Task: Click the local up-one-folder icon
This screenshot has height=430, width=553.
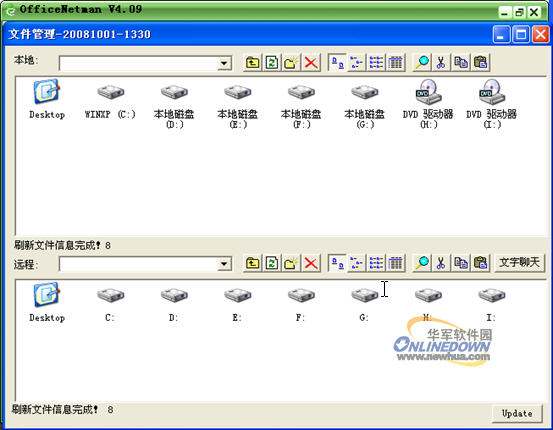Action: point(252,63)
